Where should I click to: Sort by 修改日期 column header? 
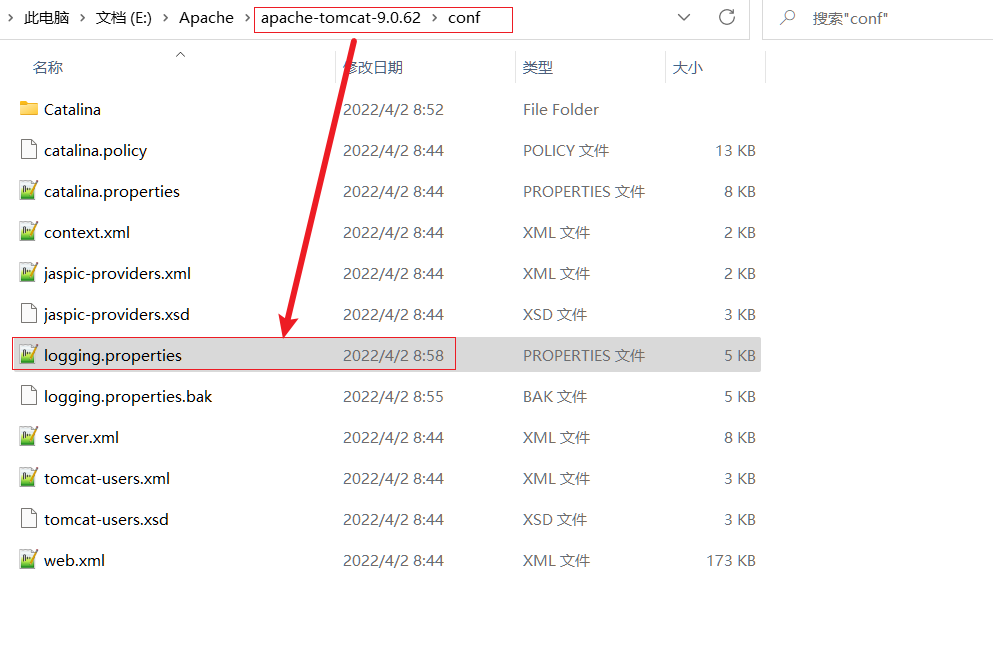pyautogui.click(x=373, y=67)
